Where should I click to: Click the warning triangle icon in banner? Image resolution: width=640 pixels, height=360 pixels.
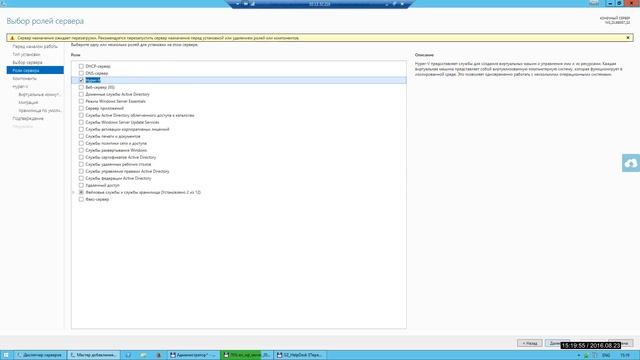pyautogui.click(x=12, y=38)
